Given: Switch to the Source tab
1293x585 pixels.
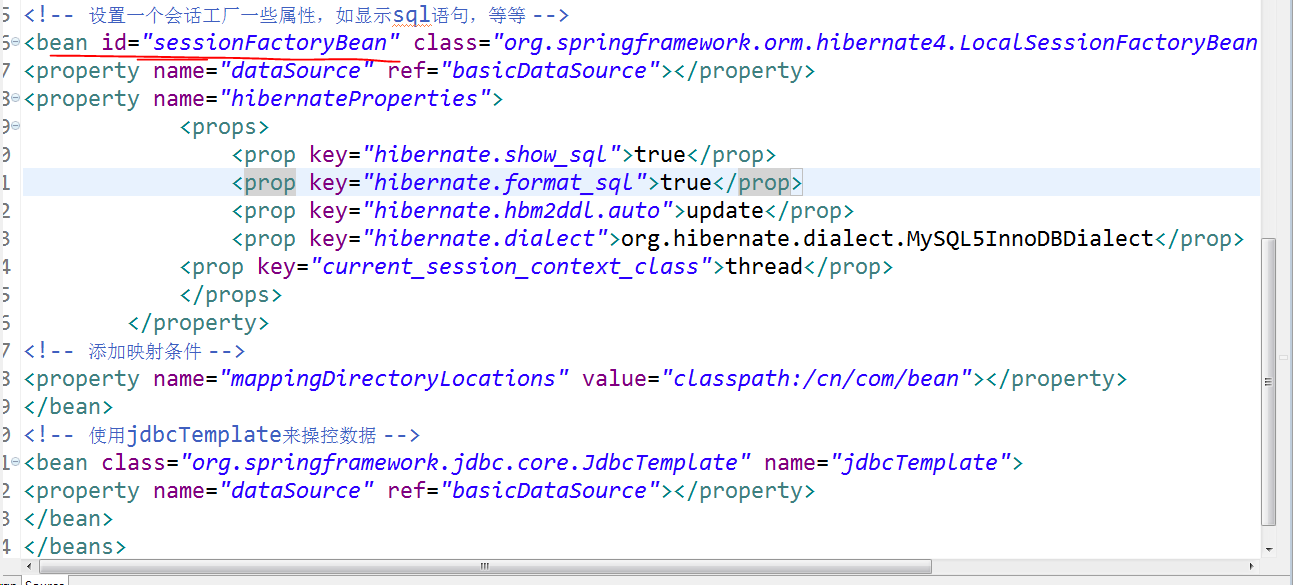Looking at the screenshot, I should pyautogui.click(x=44, y=581).
